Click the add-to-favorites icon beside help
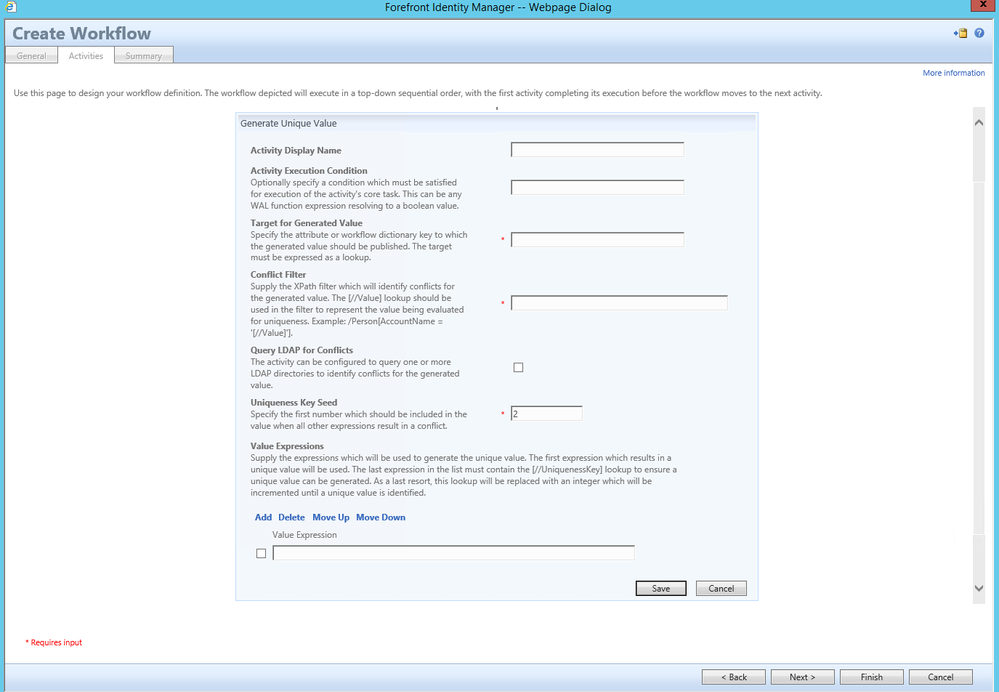This screenshot has height=692, width=999. [960, 33]
